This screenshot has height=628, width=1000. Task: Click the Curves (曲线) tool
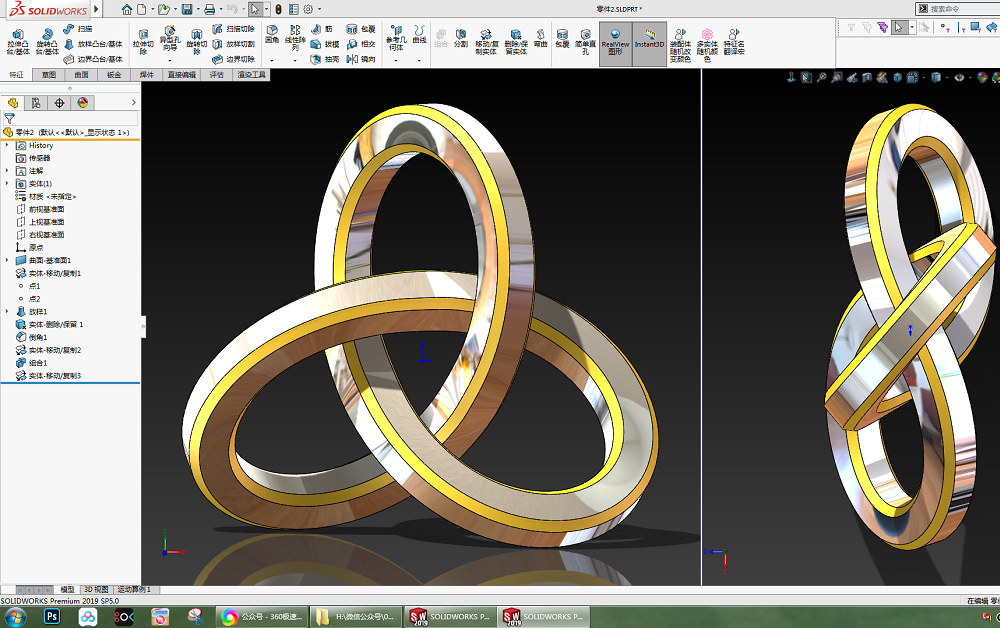pos(419,34)
